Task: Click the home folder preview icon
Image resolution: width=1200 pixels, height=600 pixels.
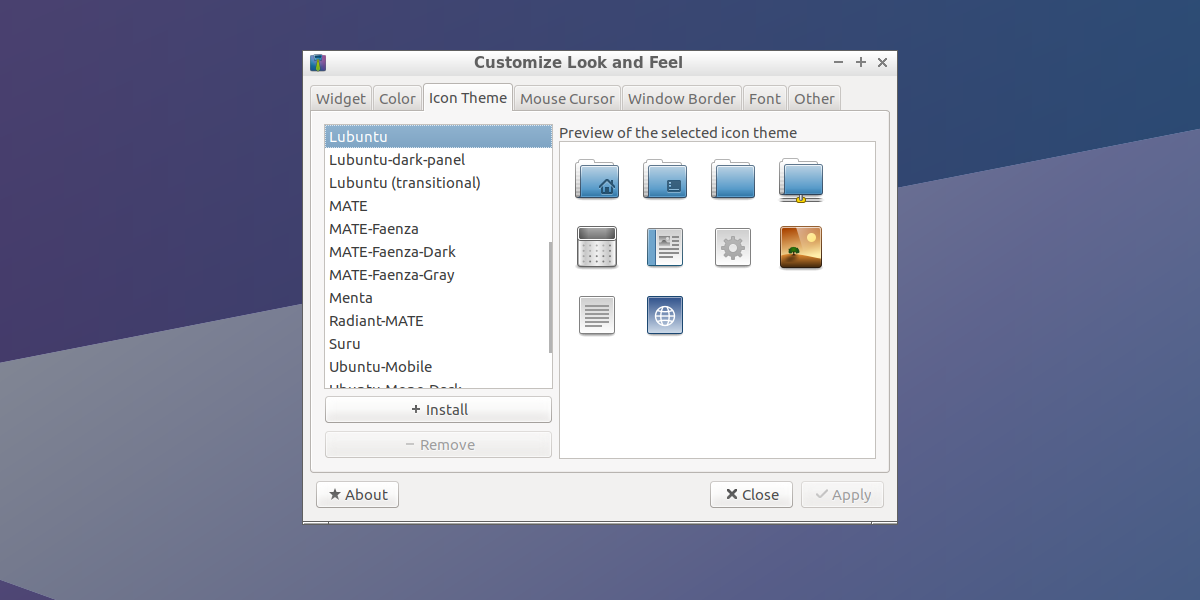Action: pyautogui.click(x=597, y=179)
